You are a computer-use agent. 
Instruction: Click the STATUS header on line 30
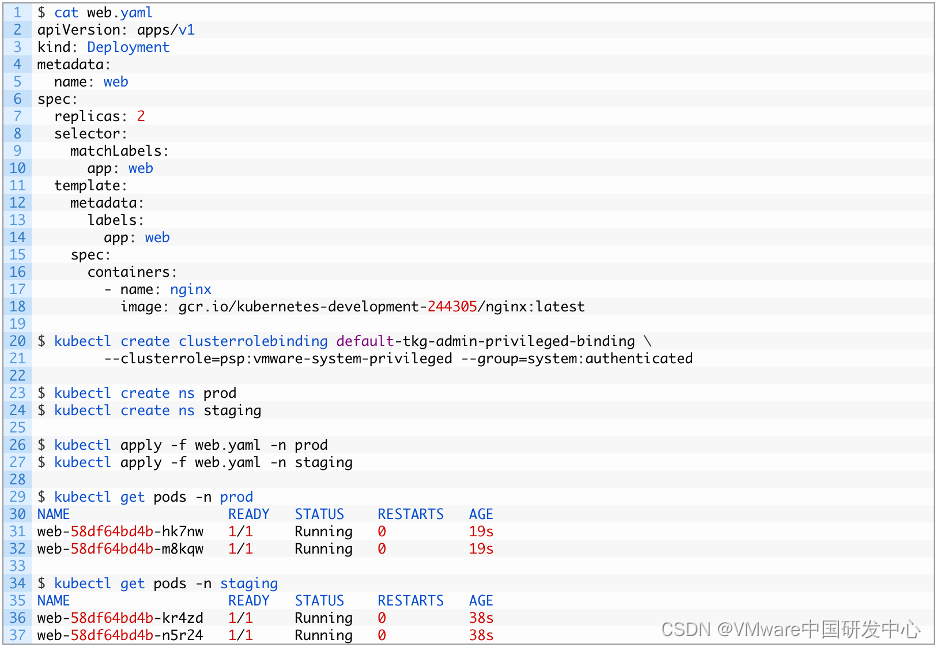click(x=319, y=514)
